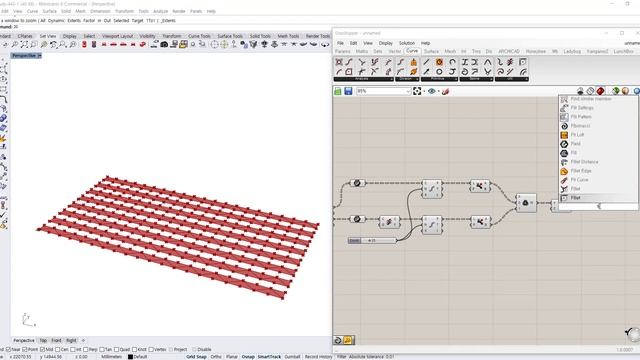Expand the Spline group dropdown bar
This screenshot has width=640, height=360.
(x=476, y=79)
